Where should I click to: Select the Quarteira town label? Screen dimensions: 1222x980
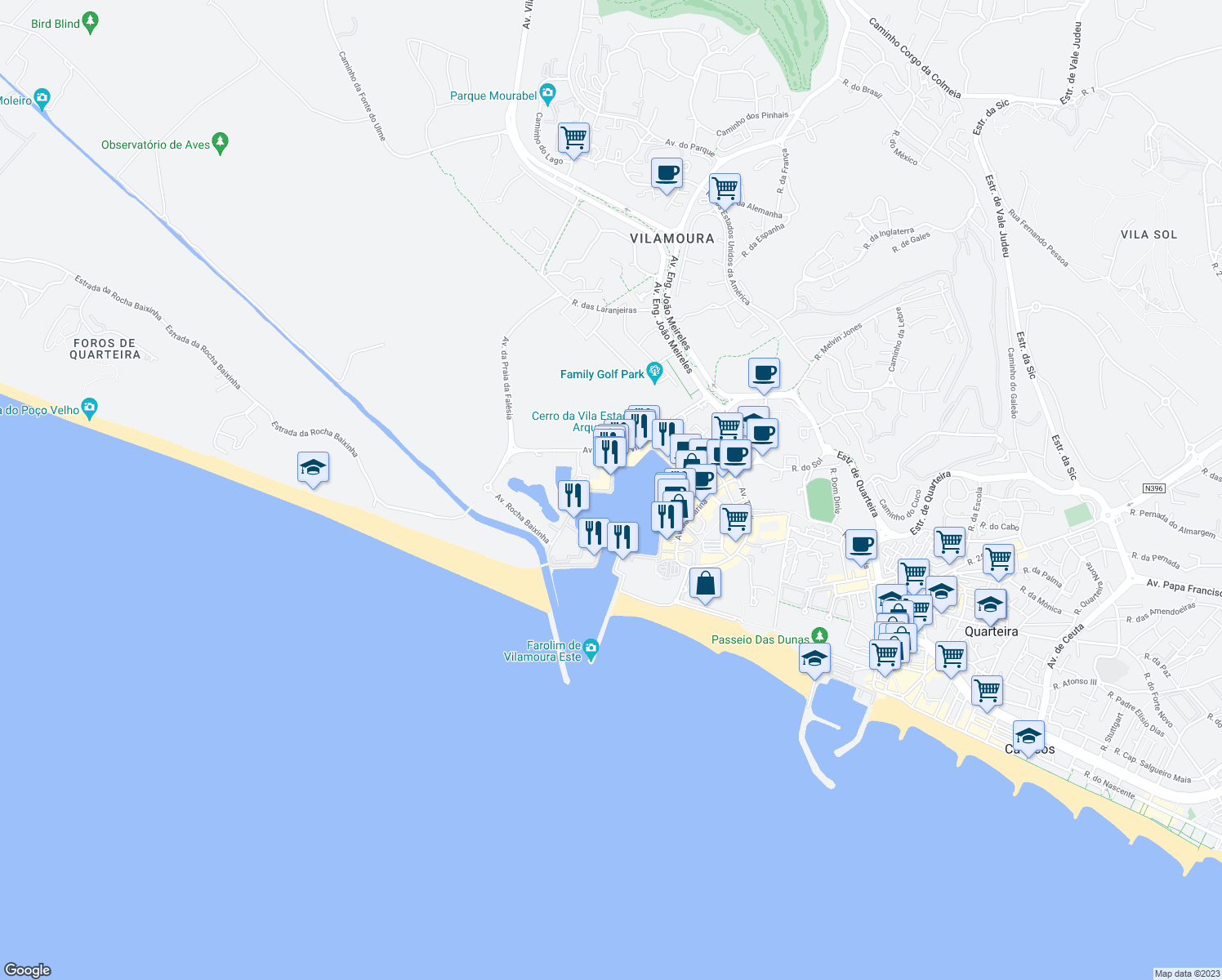992,631
